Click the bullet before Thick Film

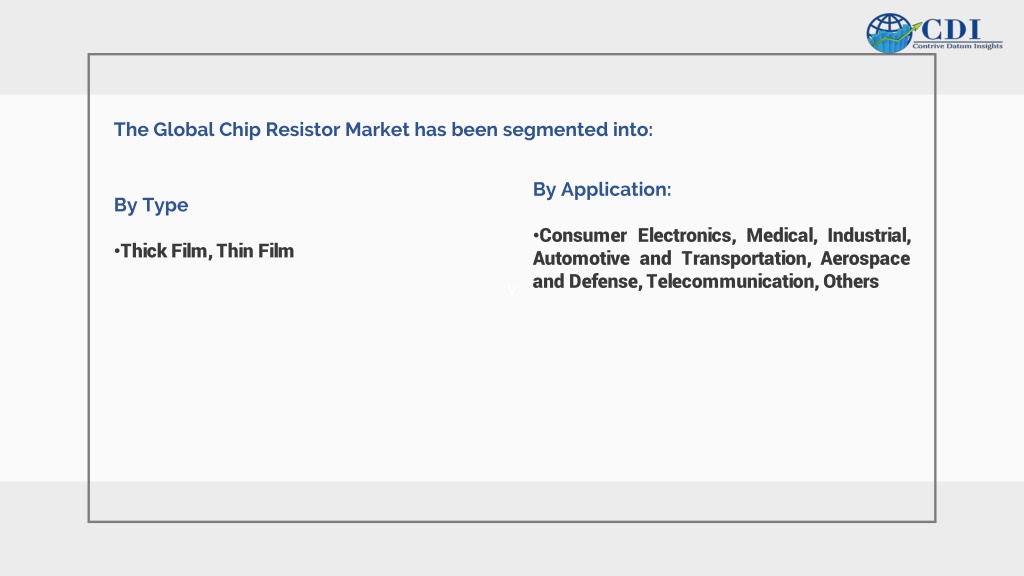point(117,251)
